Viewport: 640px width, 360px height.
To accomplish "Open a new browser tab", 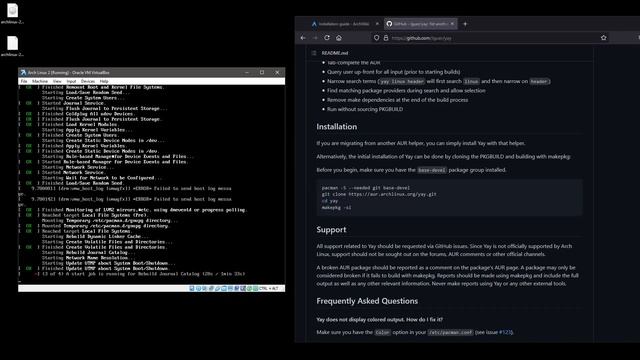I will 465,24.
